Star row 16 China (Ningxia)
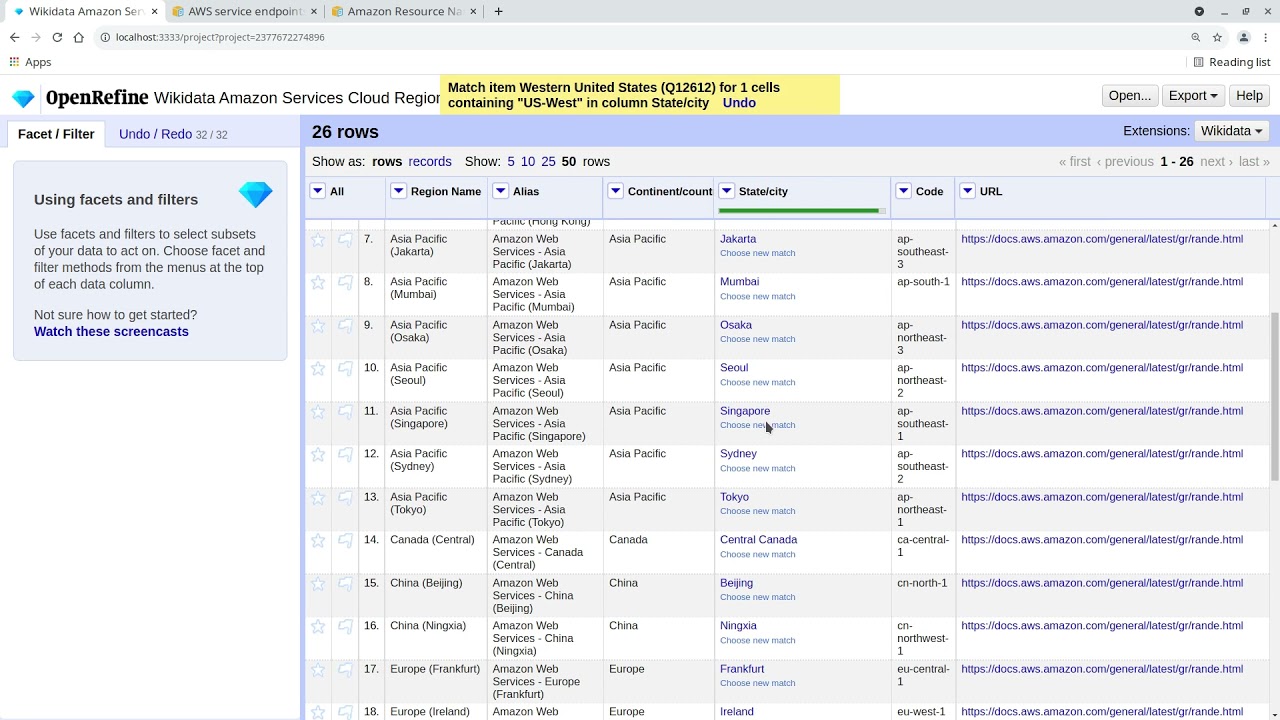 [318, 627]
